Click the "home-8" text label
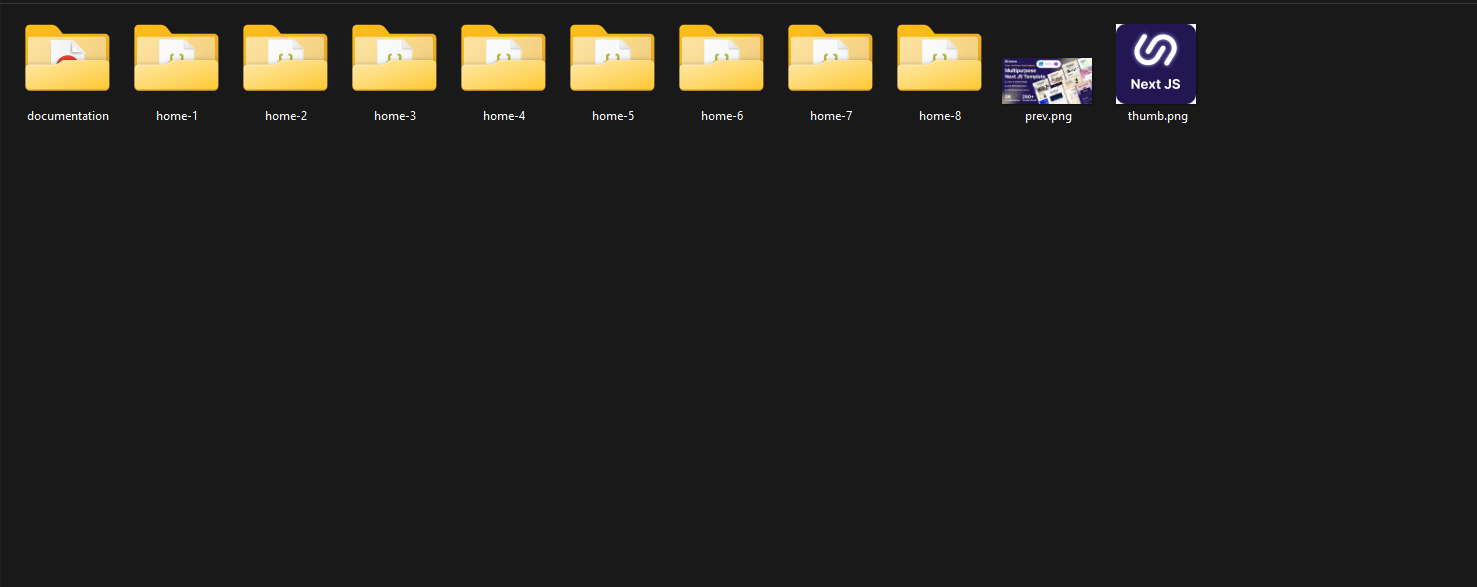The height and width of the screenshot is (587, 1477). (940, 116)
